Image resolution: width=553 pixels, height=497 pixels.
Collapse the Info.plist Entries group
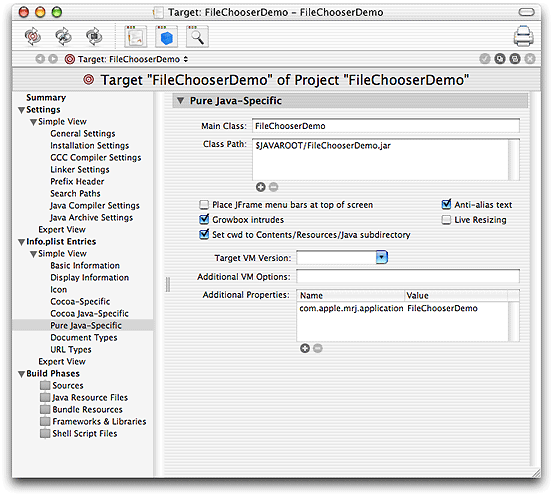22,242
